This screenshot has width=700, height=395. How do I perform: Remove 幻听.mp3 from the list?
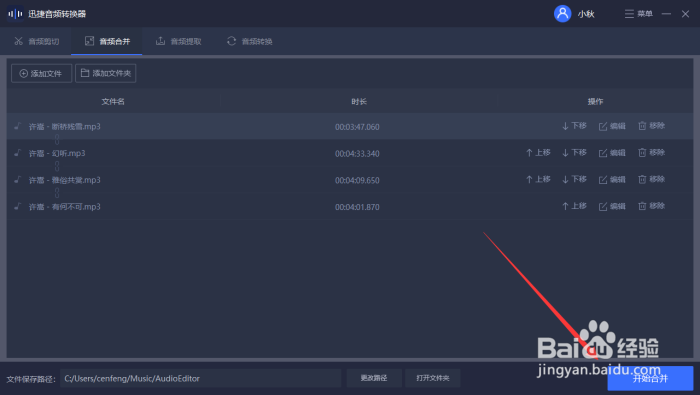(x=651, y=153)
